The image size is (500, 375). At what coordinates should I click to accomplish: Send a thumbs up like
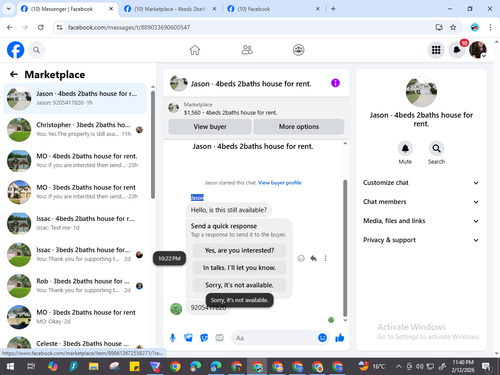(340, 338)
